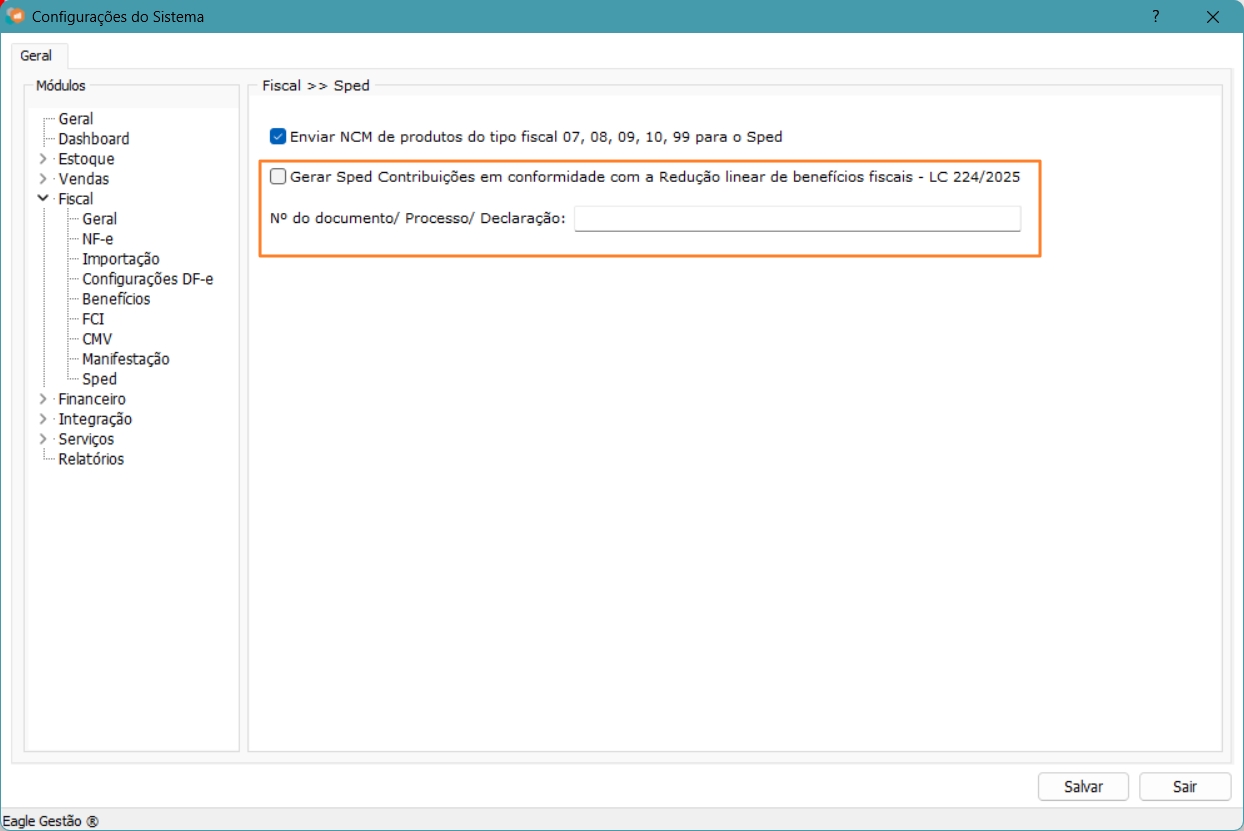Open Importação under Fiscal
This screenshot has height=831, width=1244.
(121, 259)
